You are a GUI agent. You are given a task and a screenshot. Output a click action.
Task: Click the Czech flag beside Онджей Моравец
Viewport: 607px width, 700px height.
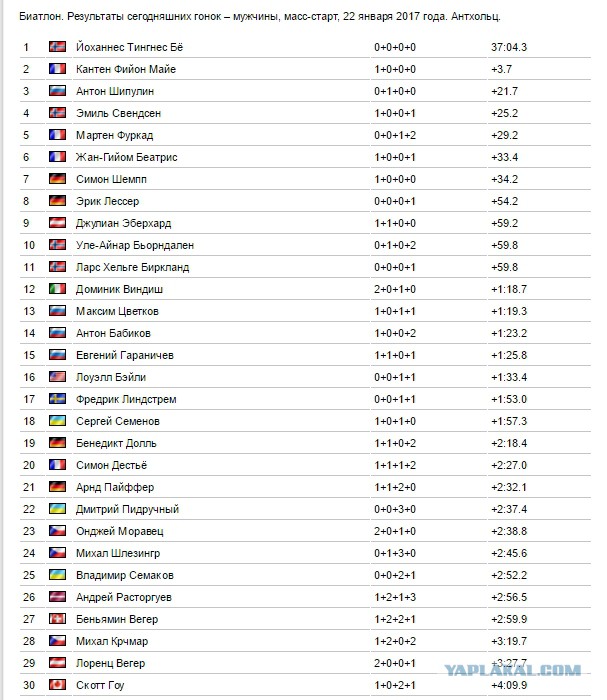(x=57, y=531)
